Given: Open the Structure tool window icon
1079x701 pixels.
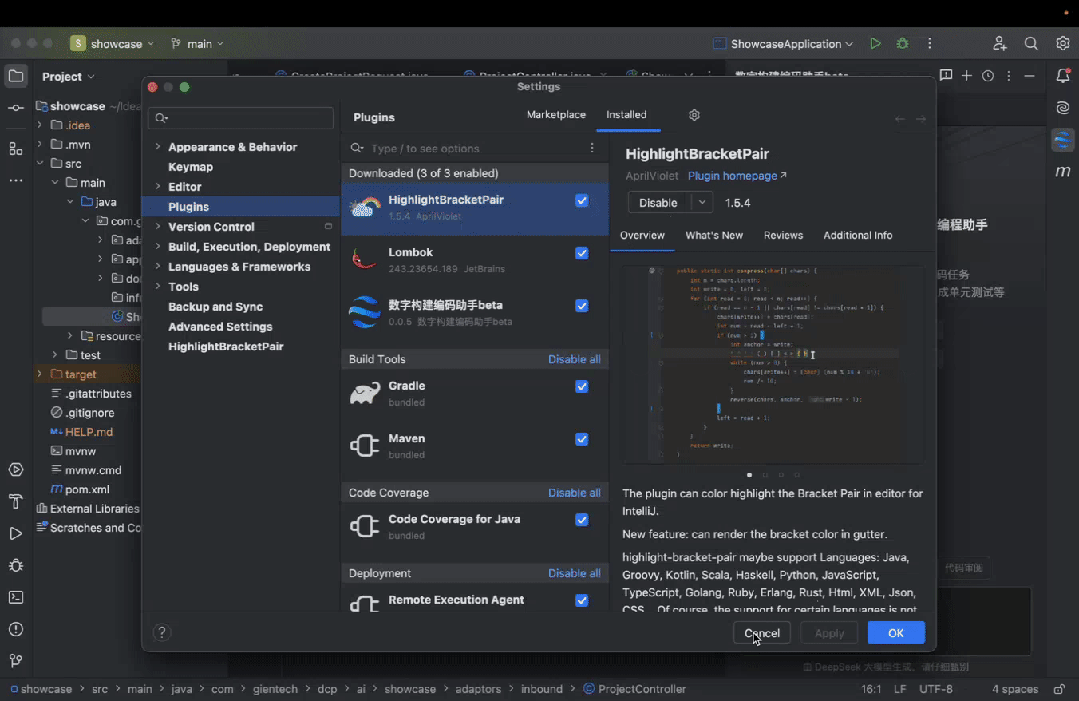Looking at the screenshot, I should point(16,148).
